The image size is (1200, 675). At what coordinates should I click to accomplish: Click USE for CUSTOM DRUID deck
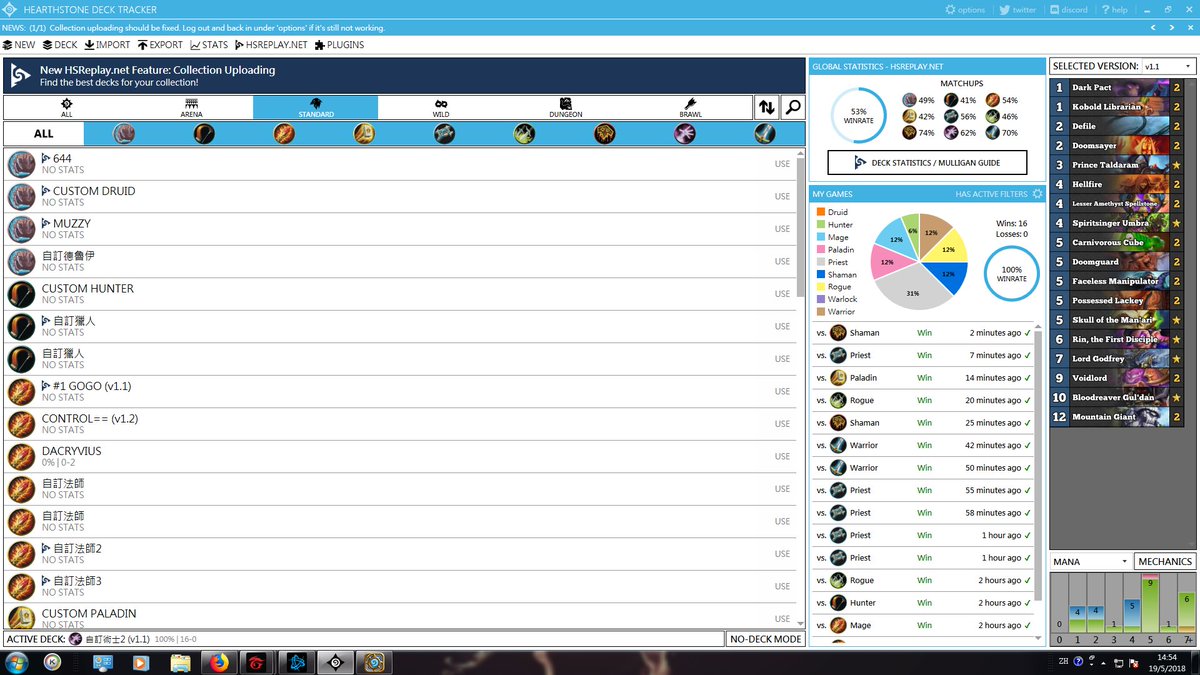(x=782, y=196)
